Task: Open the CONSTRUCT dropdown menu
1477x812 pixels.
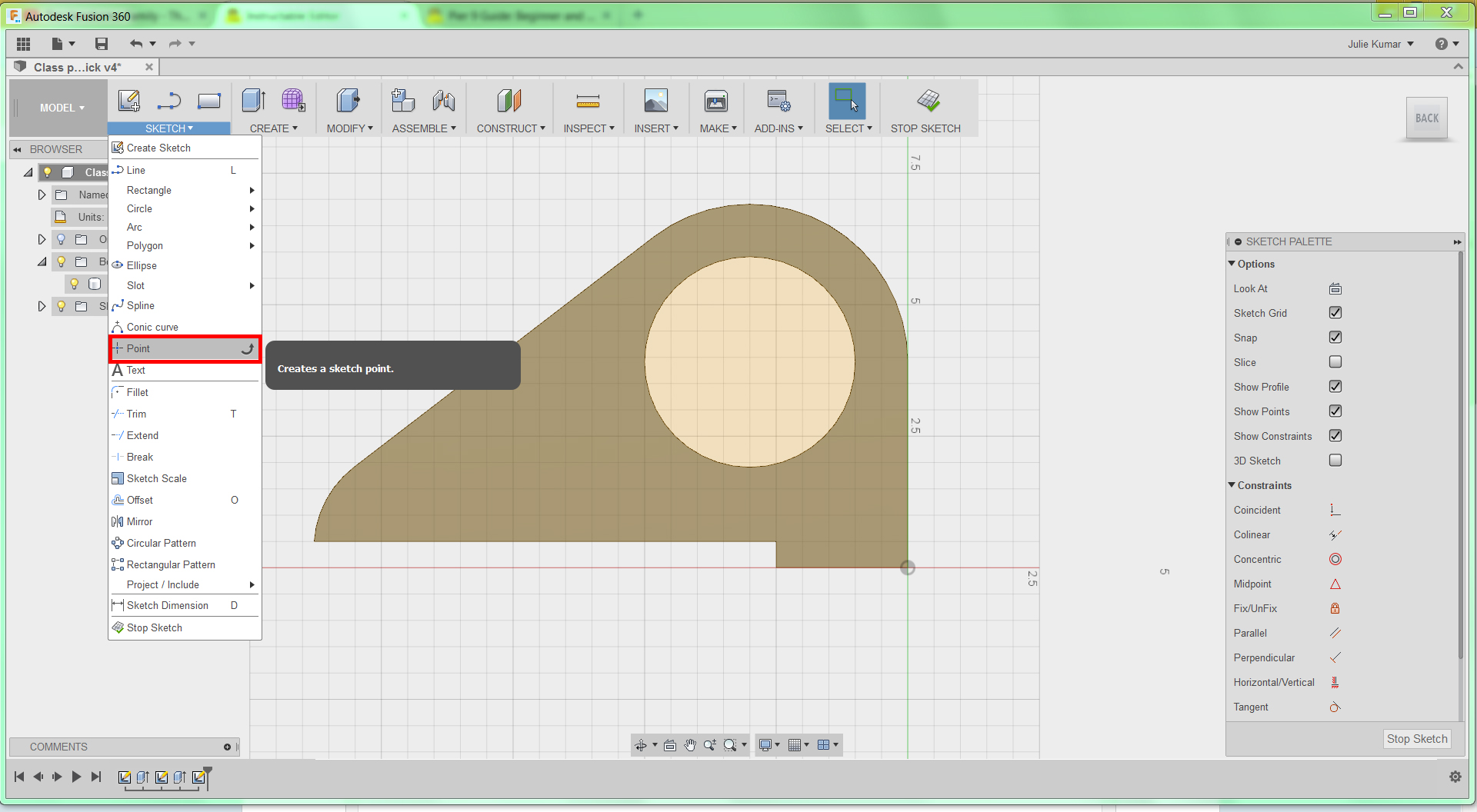Action: click(x=511, y=128)
